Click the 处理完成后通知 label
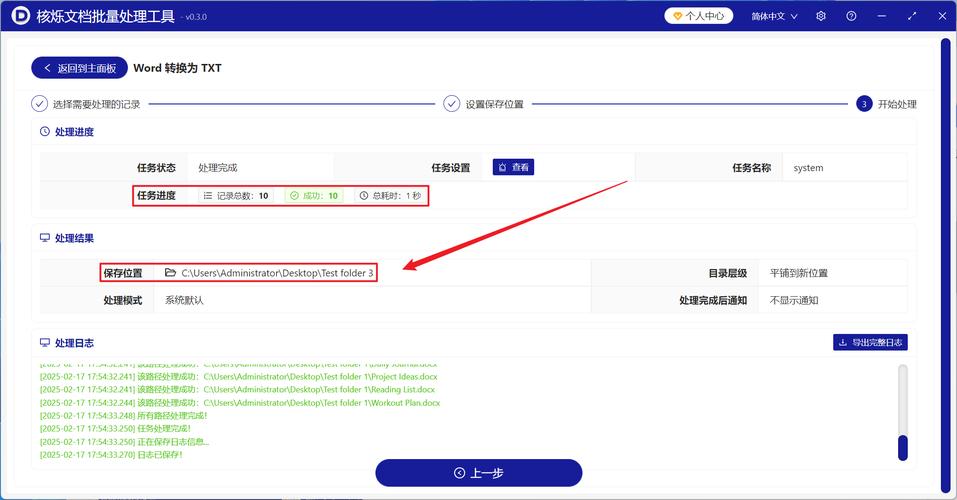 click(x=713, y=300)
